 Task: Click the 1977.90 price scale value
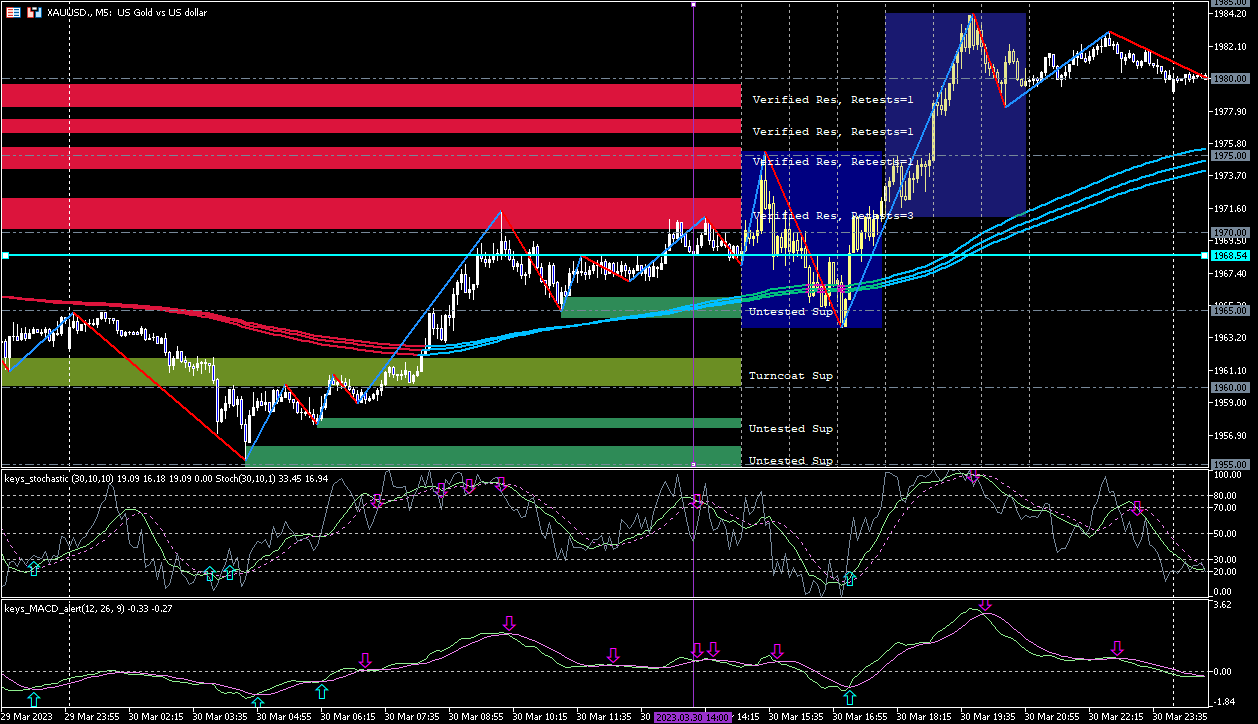pos(1228,112)
